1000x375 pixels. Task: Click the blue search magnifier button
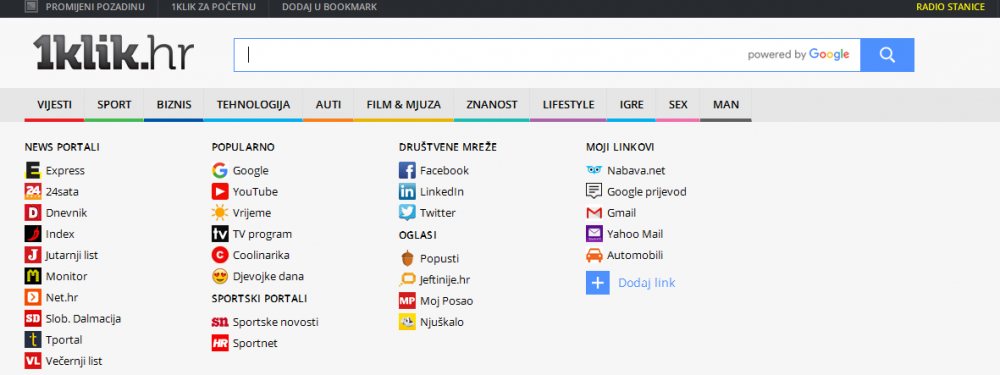887,55
